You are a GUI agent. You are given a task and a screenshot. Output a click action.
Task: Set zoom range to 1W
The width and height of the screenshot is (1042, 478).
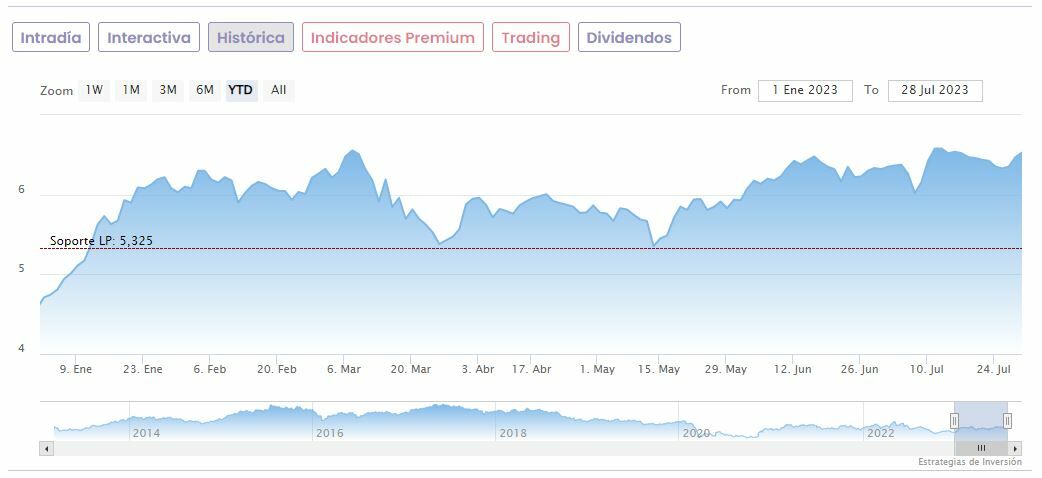[94, 90]
